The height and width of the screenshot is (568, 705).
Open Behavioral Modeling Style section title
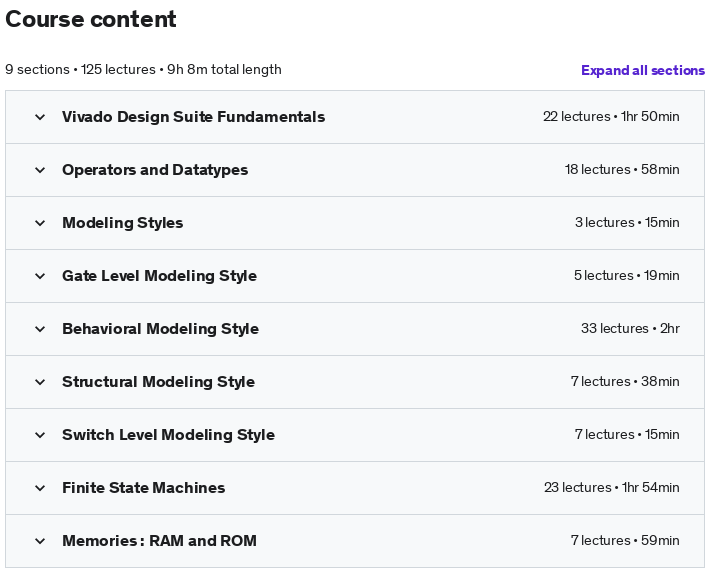pos(161,329)
